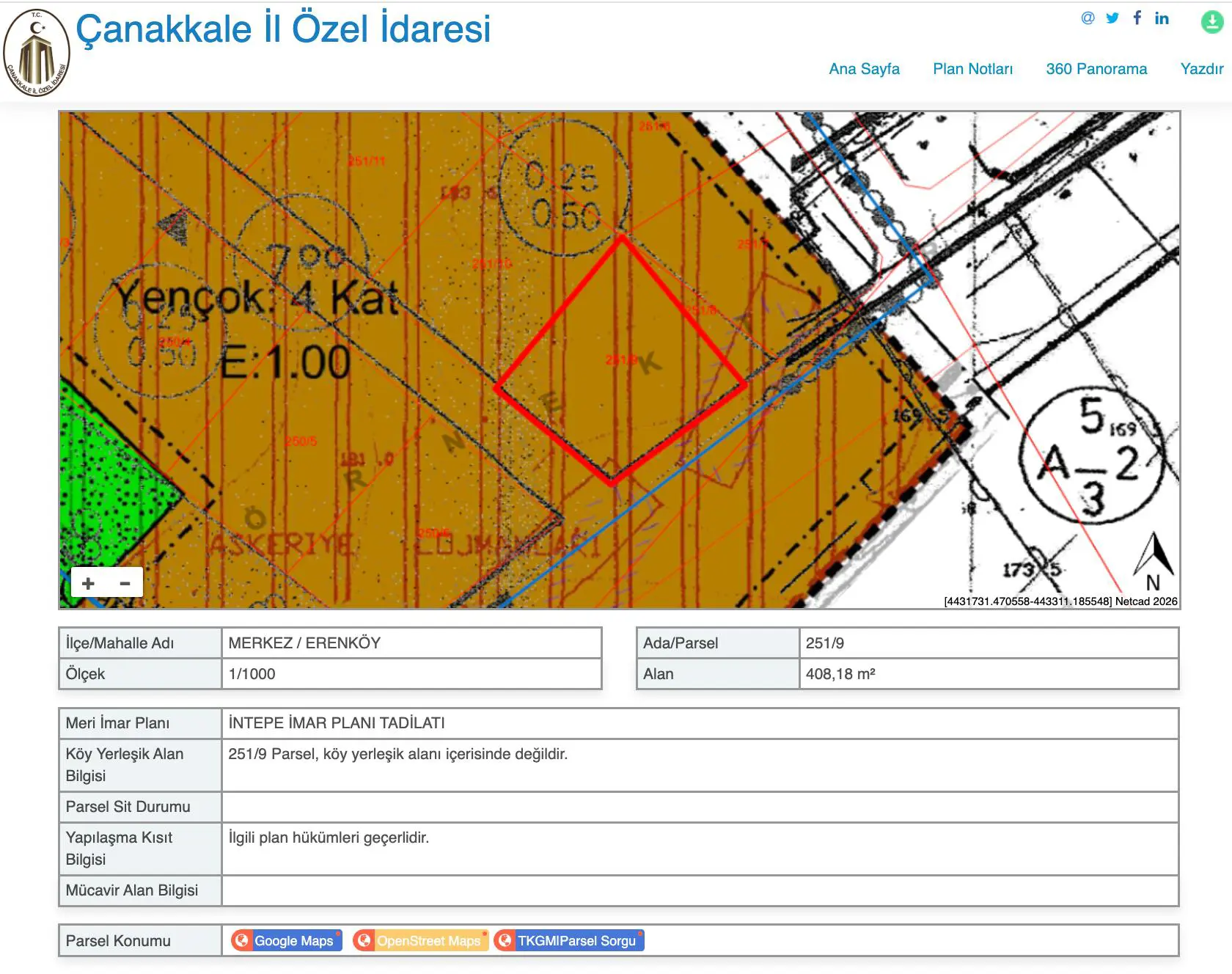
Task: Select Yazdır to print
Action: tap(1201, 69)
